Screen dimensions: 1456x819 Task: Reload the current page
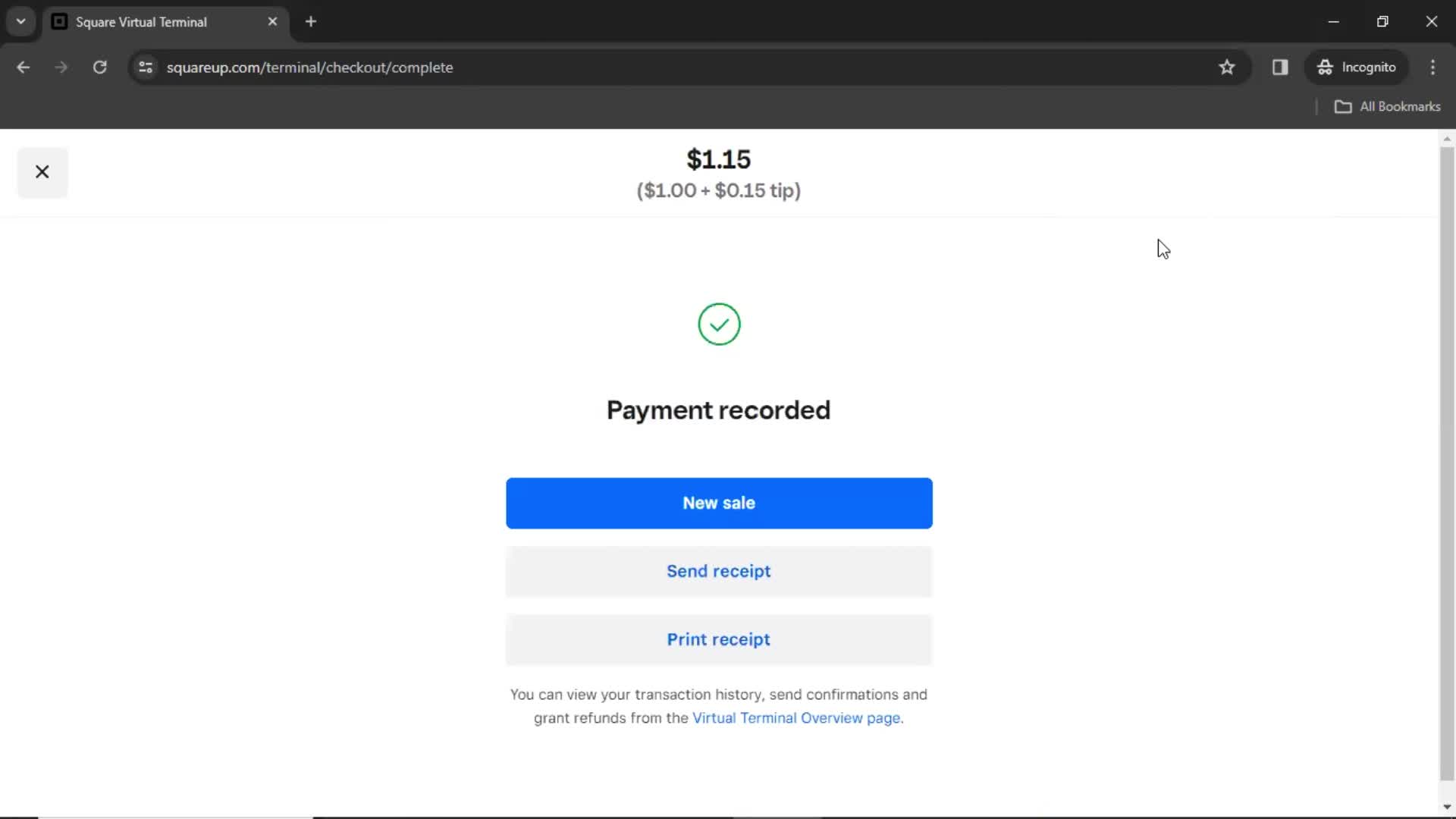pos(99,67)
